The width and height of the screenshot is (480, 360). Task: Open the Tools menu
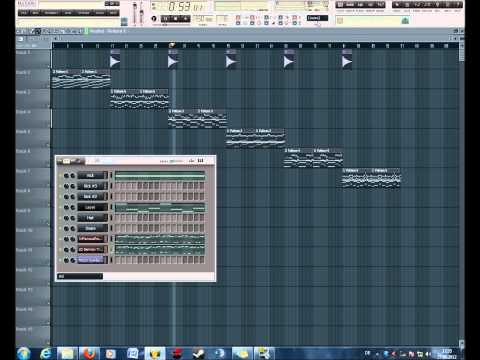(100, 13)
